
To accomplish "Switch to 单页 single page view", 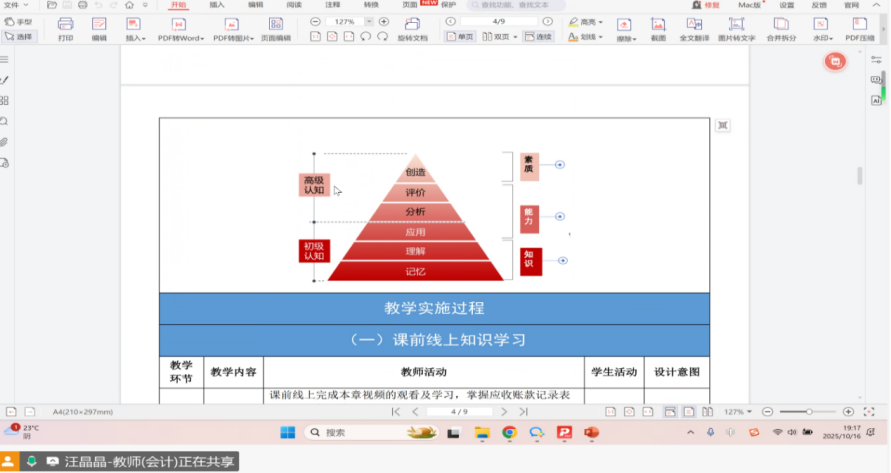I will (461, 37).
